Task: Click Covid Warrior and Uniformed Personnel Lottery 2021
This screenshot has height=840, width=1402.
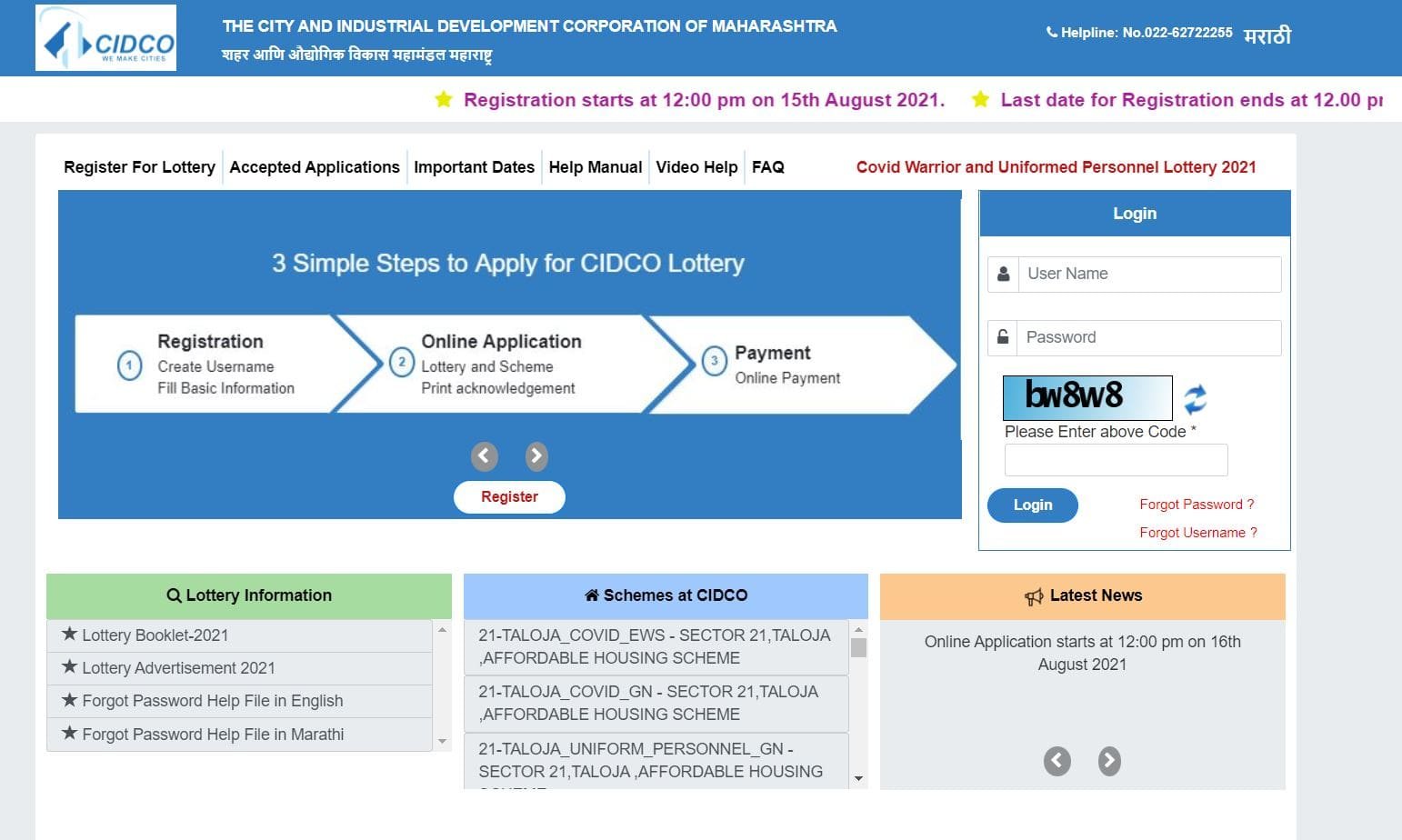Action: (1056, 167)
